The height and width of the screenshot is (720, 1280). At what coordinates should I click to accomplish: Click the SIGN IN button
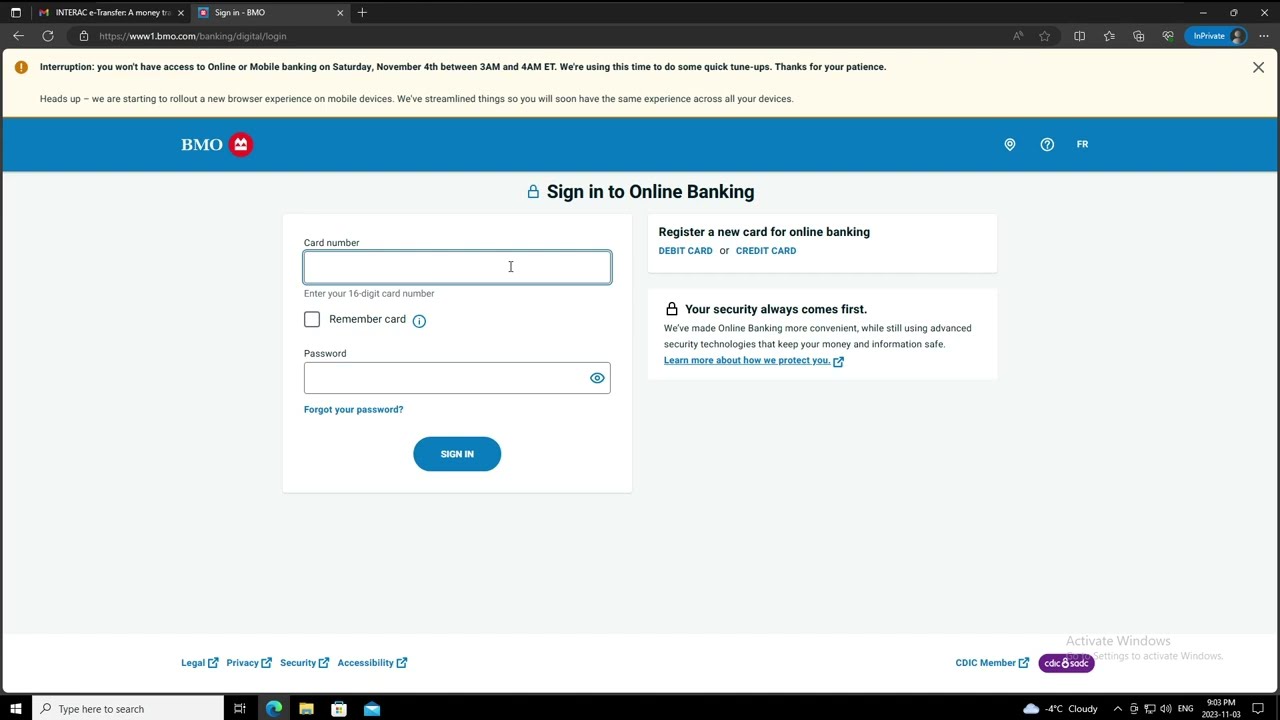[x=457, y=454]
